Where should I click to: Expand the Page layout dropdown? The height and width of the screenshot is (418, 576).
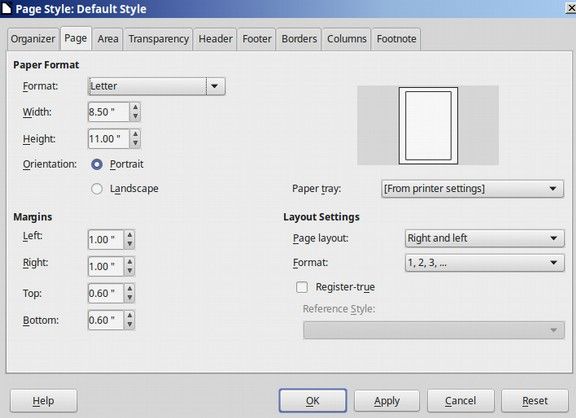pos(485,238)
